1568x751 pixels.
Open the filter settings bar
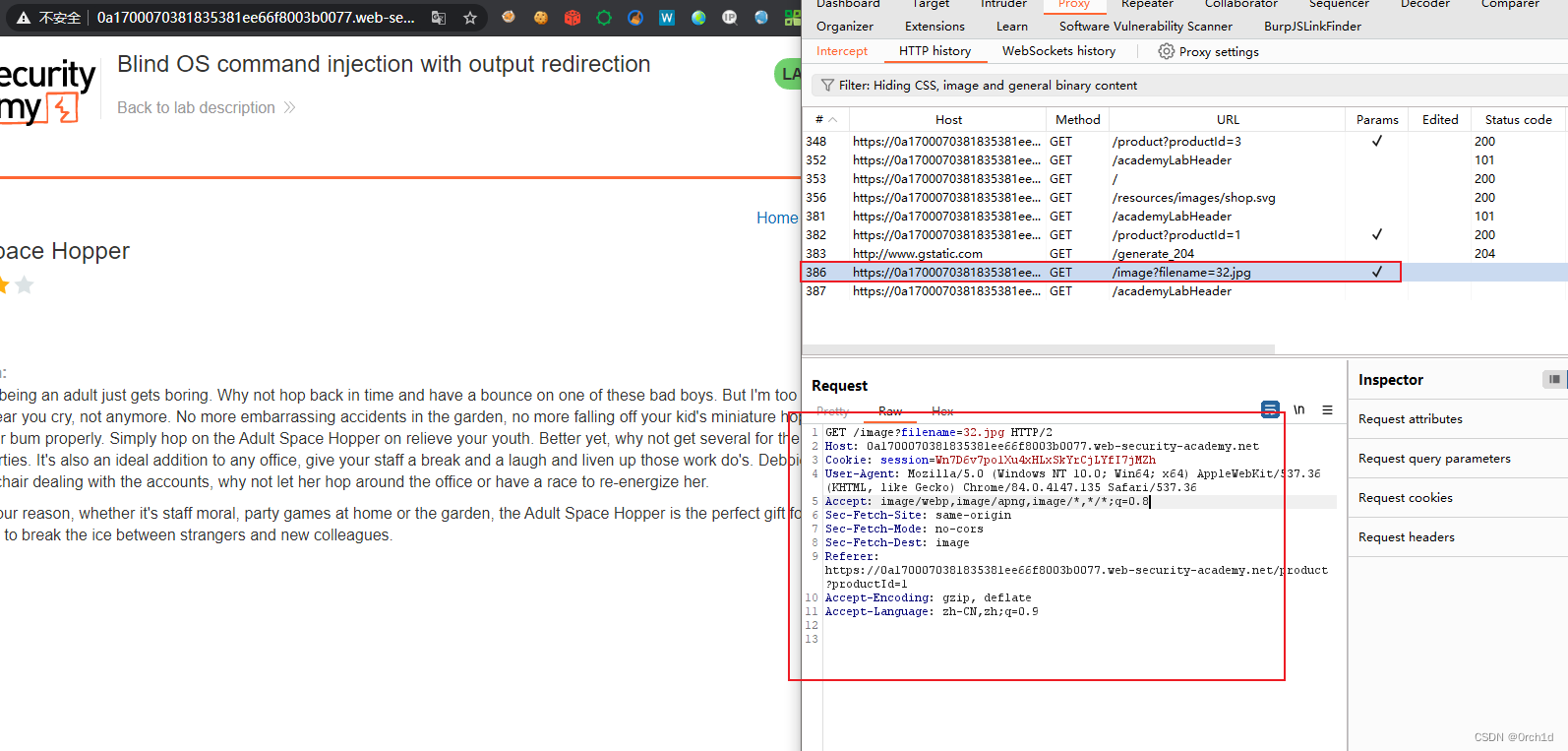coord(1189,86)
